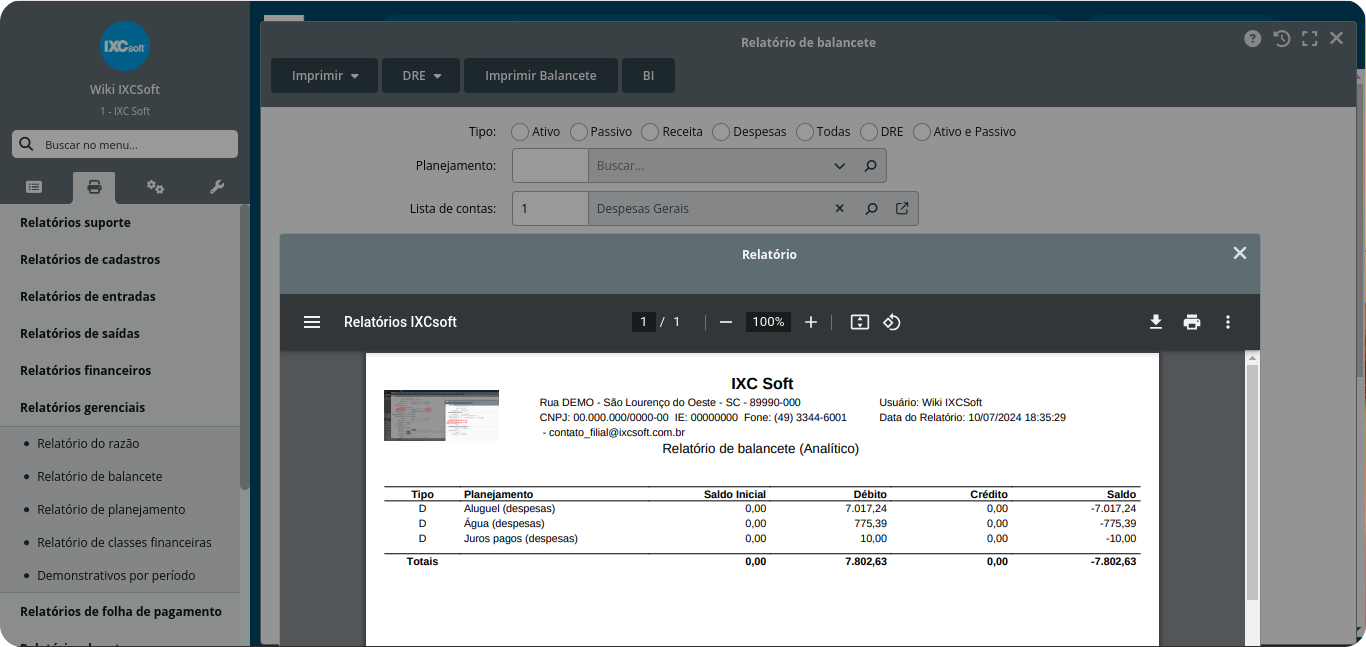Click the Planejamento Buscar text field

(708, 166)
